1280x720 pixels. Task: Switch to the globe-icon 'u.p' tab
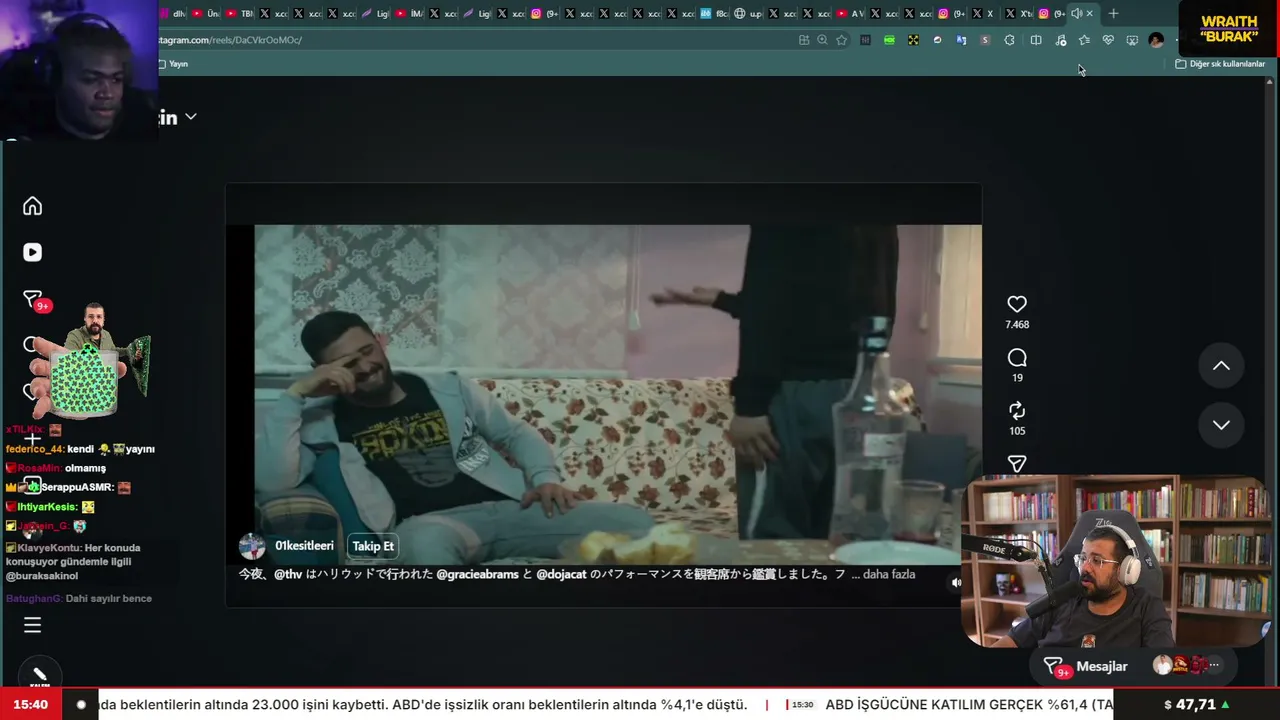[x=747, y=13]
